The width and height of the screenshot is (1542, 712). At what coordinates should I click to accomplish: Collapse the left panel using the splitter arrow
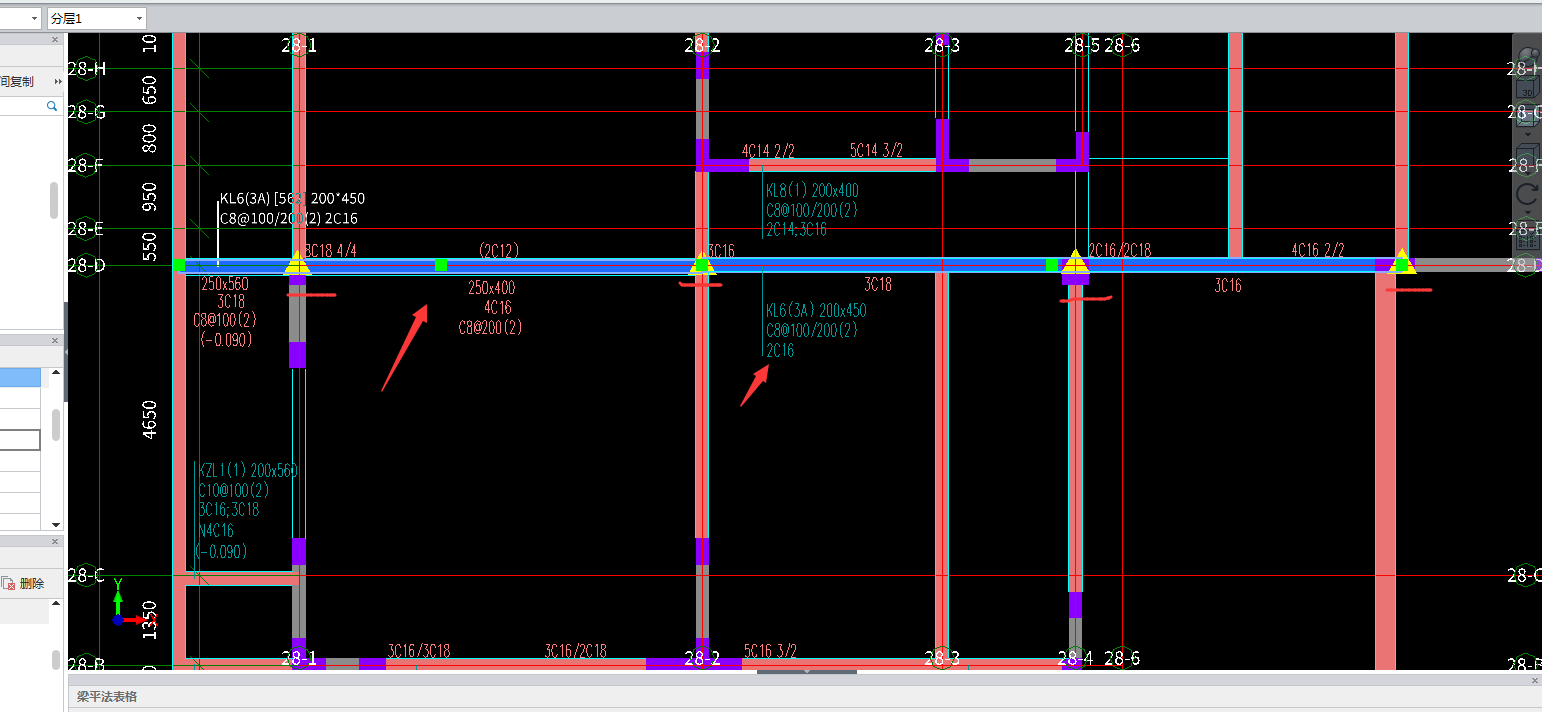click(x=66, y=352)
